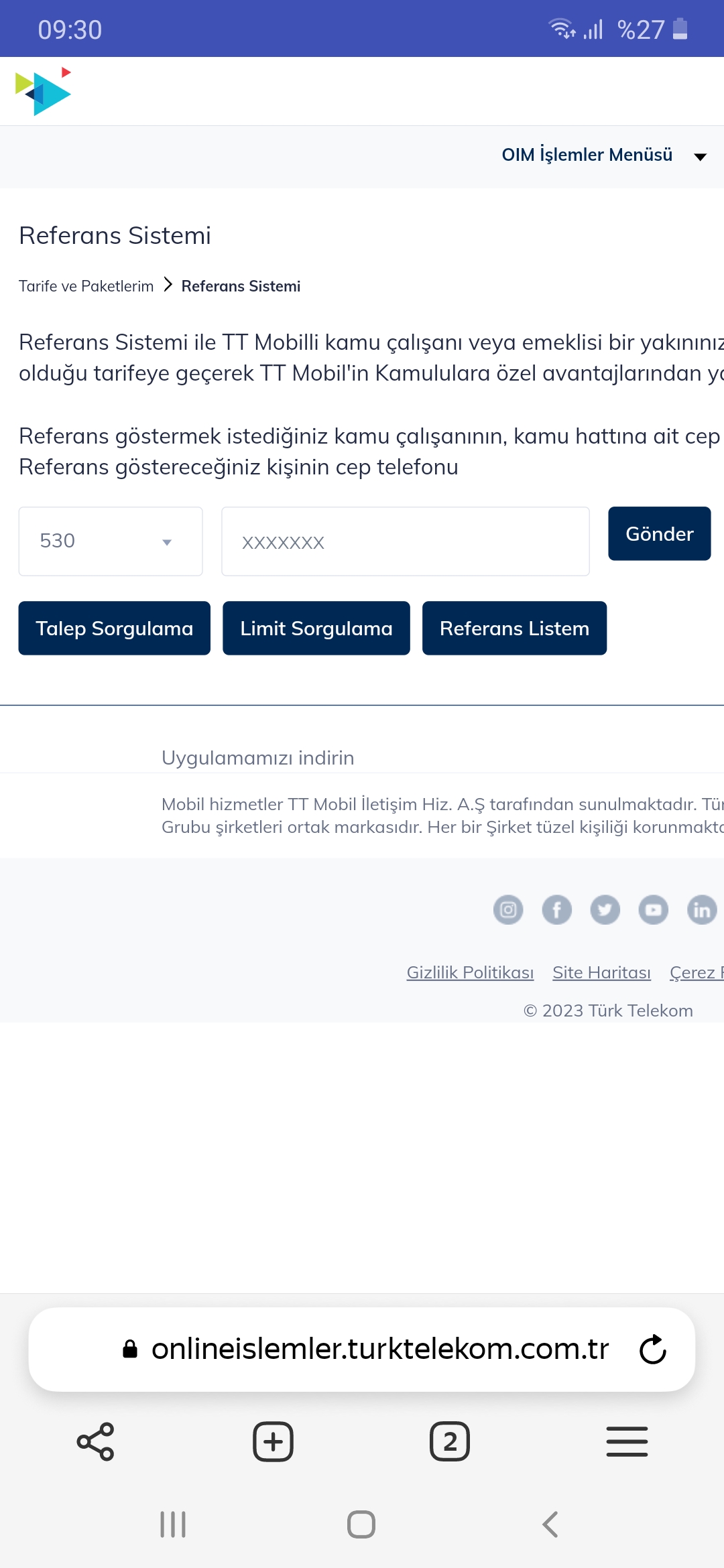Open the LinkedIn social icon

(702, 909)
